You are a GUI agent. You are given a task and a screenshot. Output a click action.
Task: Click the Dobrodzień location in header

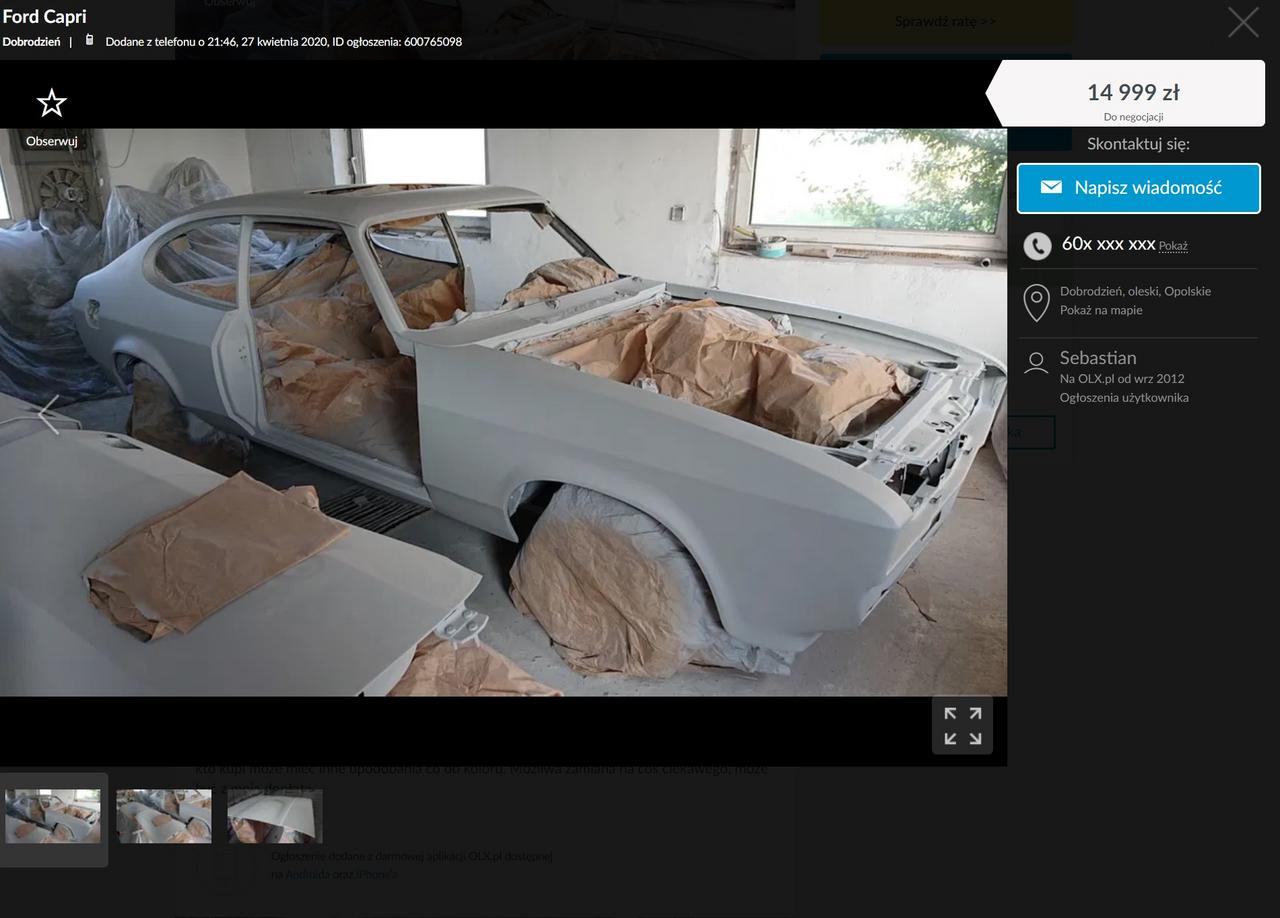click(x=31, y=42)
